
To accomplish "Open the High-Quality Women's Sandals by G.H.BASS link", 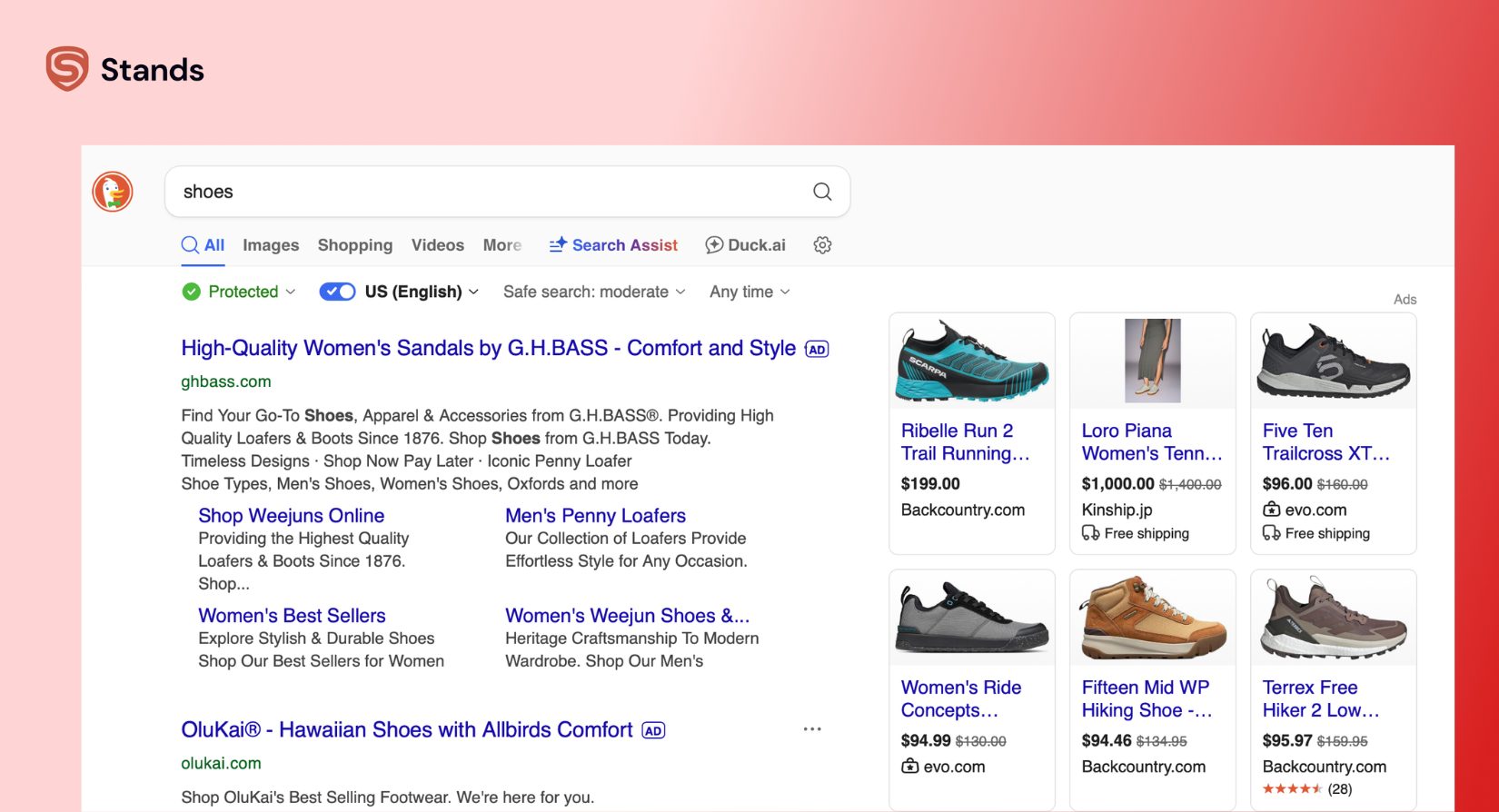I will pyautogui.click(x=488, y=348).
